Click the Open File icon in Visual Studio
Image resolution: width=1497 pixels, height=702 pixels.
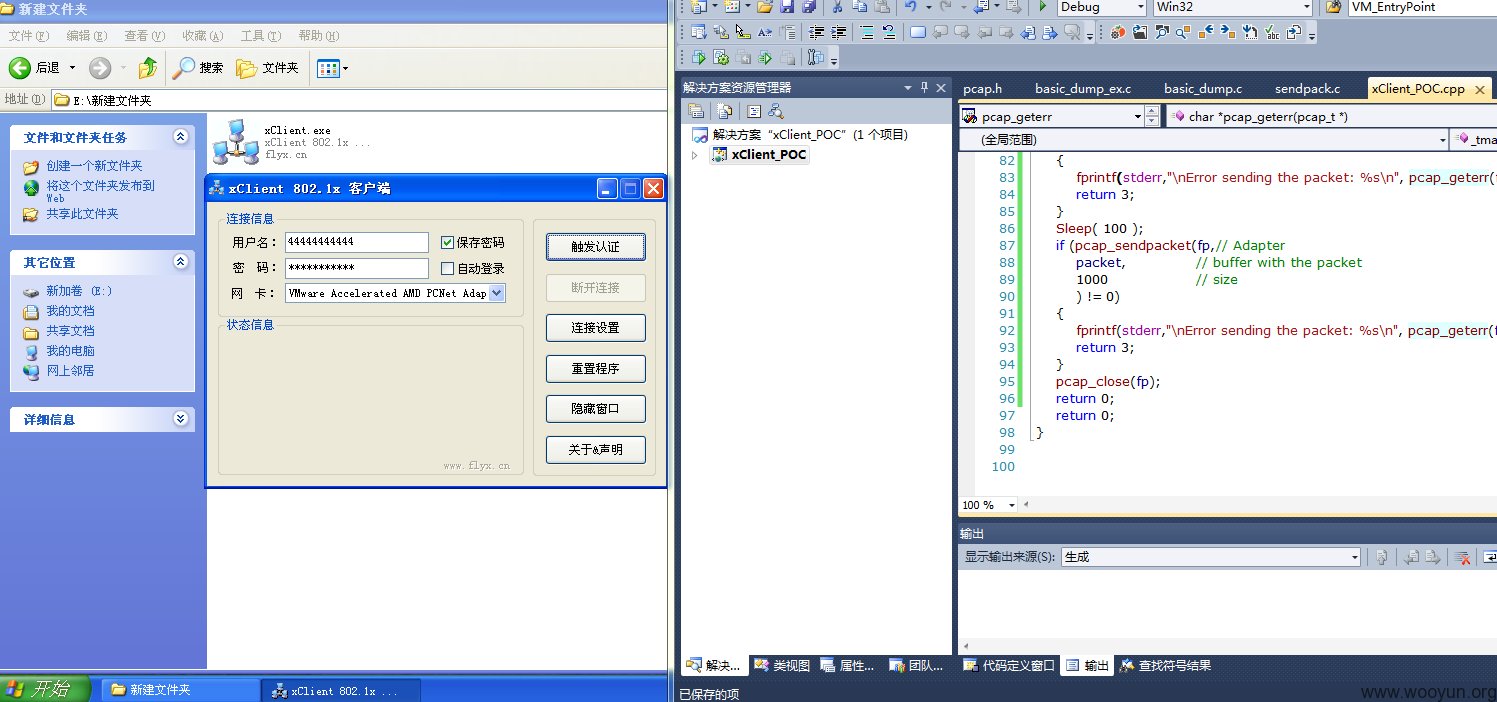tap(765, 6)
